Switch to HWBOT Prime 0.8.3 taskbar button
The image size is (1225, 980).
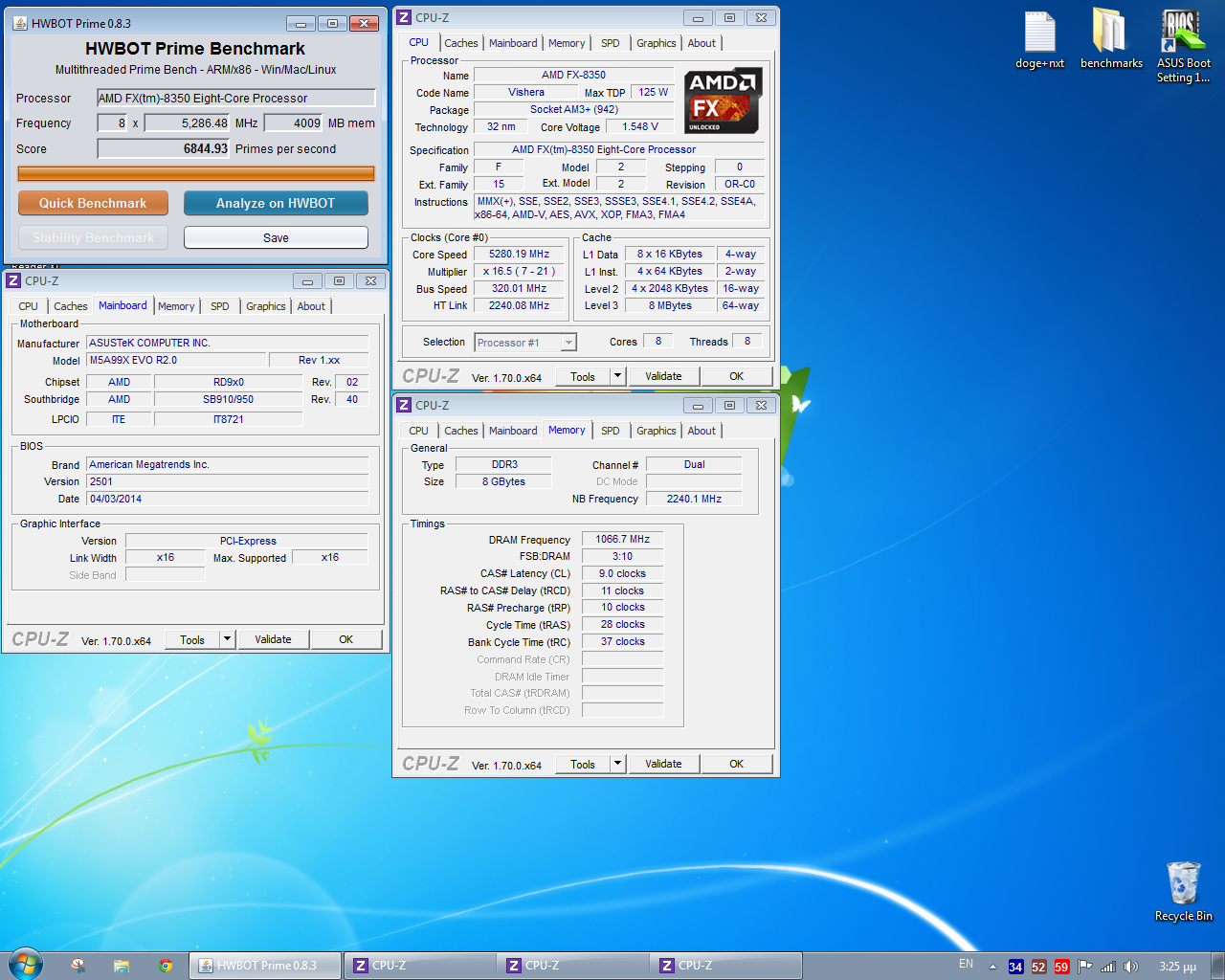coord(264,966)
